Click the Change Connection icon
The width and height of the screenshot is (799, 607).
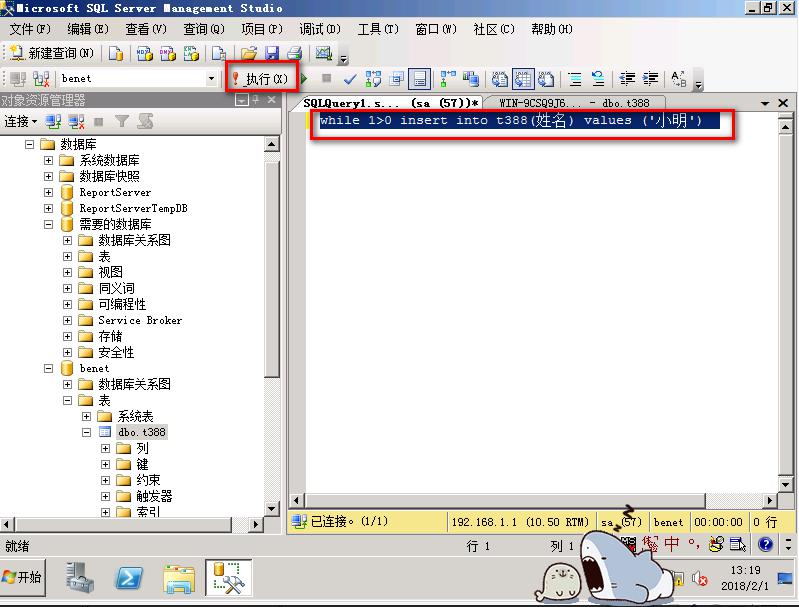(x=41, y=79)
